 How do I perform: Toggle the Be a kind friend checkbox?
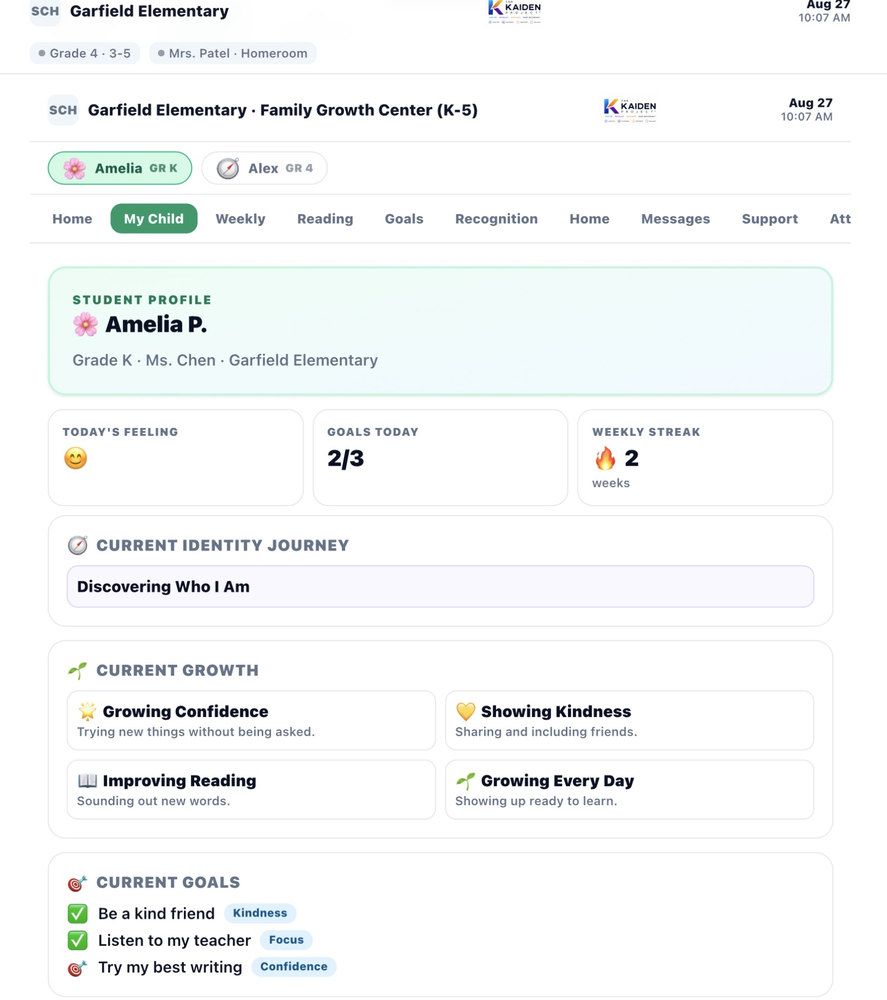(78, 913)
